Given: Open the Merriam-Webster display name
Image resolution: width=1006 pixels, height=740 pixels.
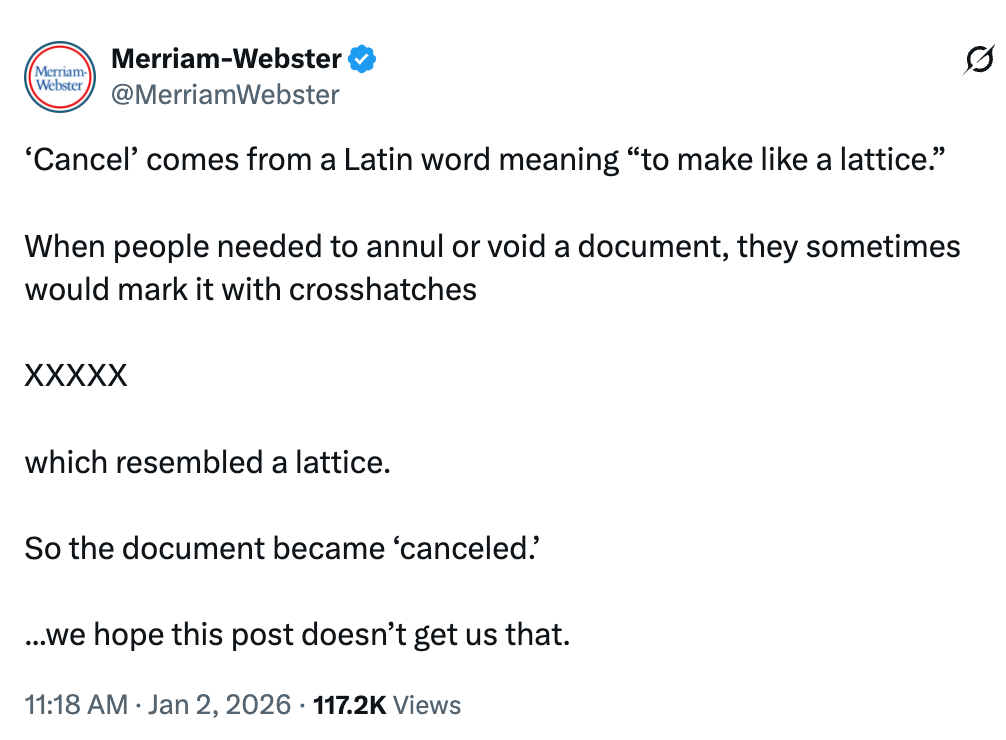Looking at the screenshot, I should 226,60.
